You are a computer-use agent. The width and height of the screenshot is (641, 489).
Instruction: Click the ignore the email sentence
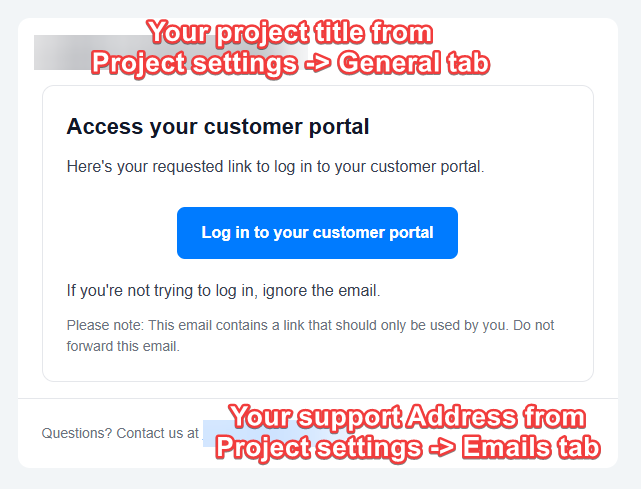pos(223,291)
